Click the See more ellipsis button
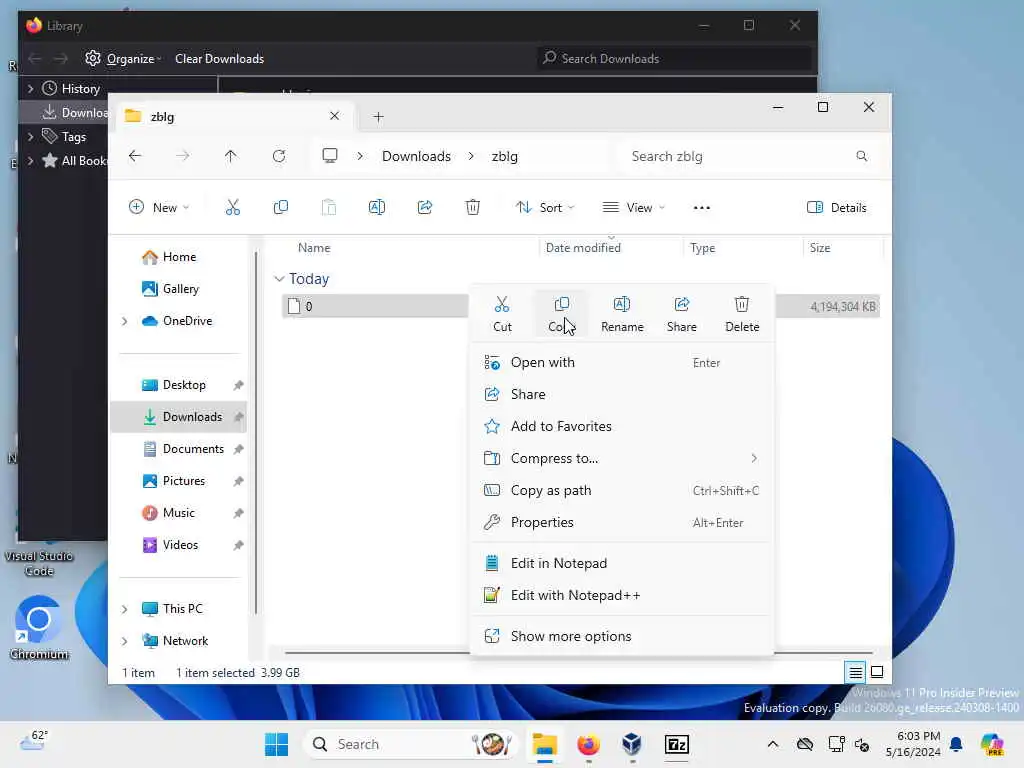This screenshot has width=1024, height=768. (x=701, y=208)
